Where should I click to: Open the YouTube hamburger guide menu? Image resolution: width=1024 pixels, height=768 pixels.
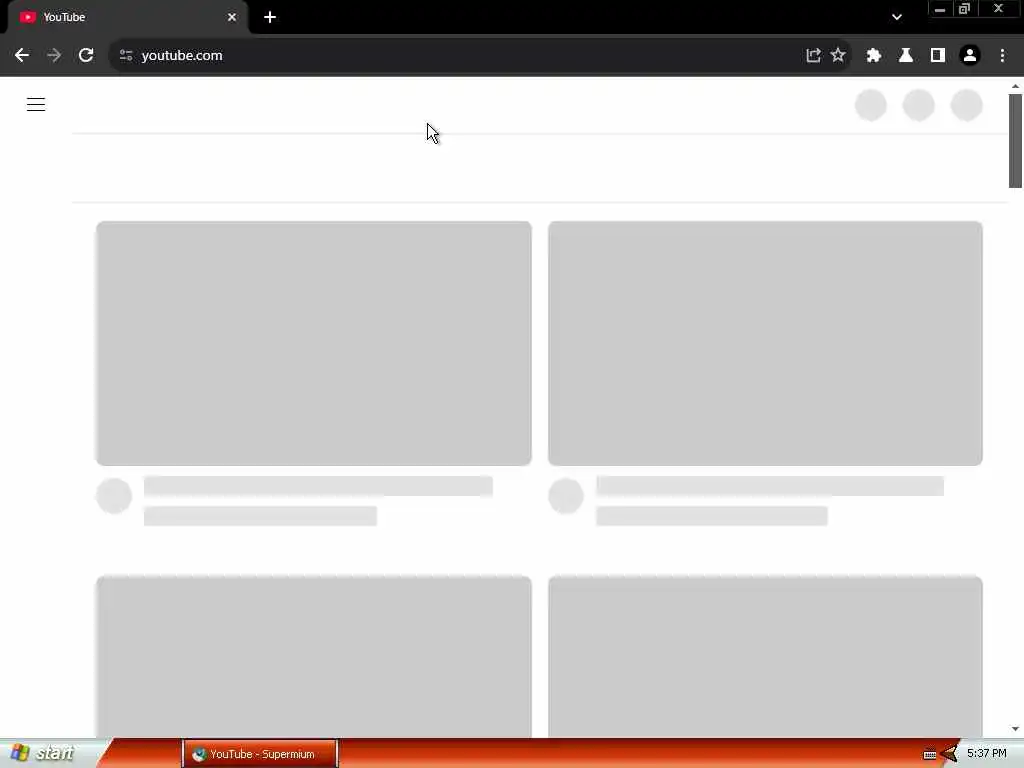coord(36,104)
